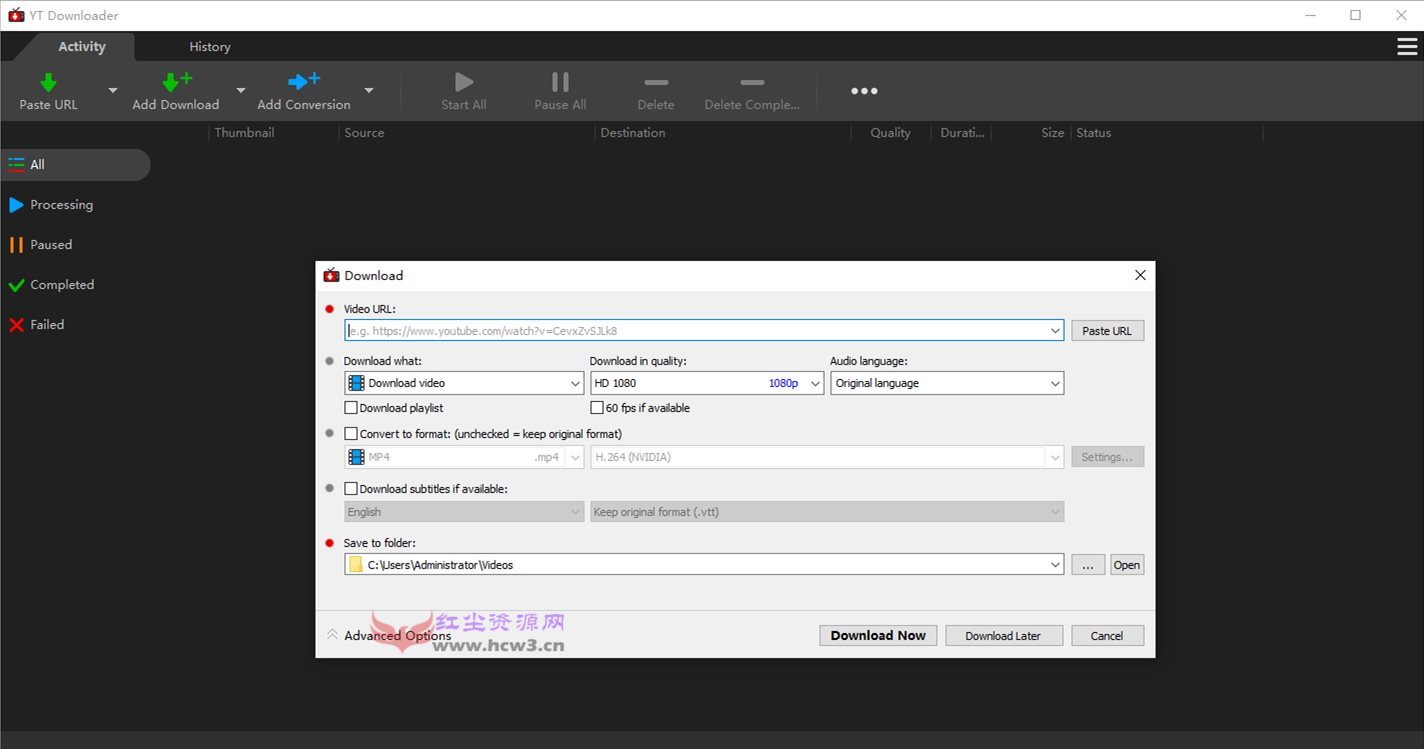Click the Download Now button
This screenshot has height=749, width=1424.
click(878, 636)
